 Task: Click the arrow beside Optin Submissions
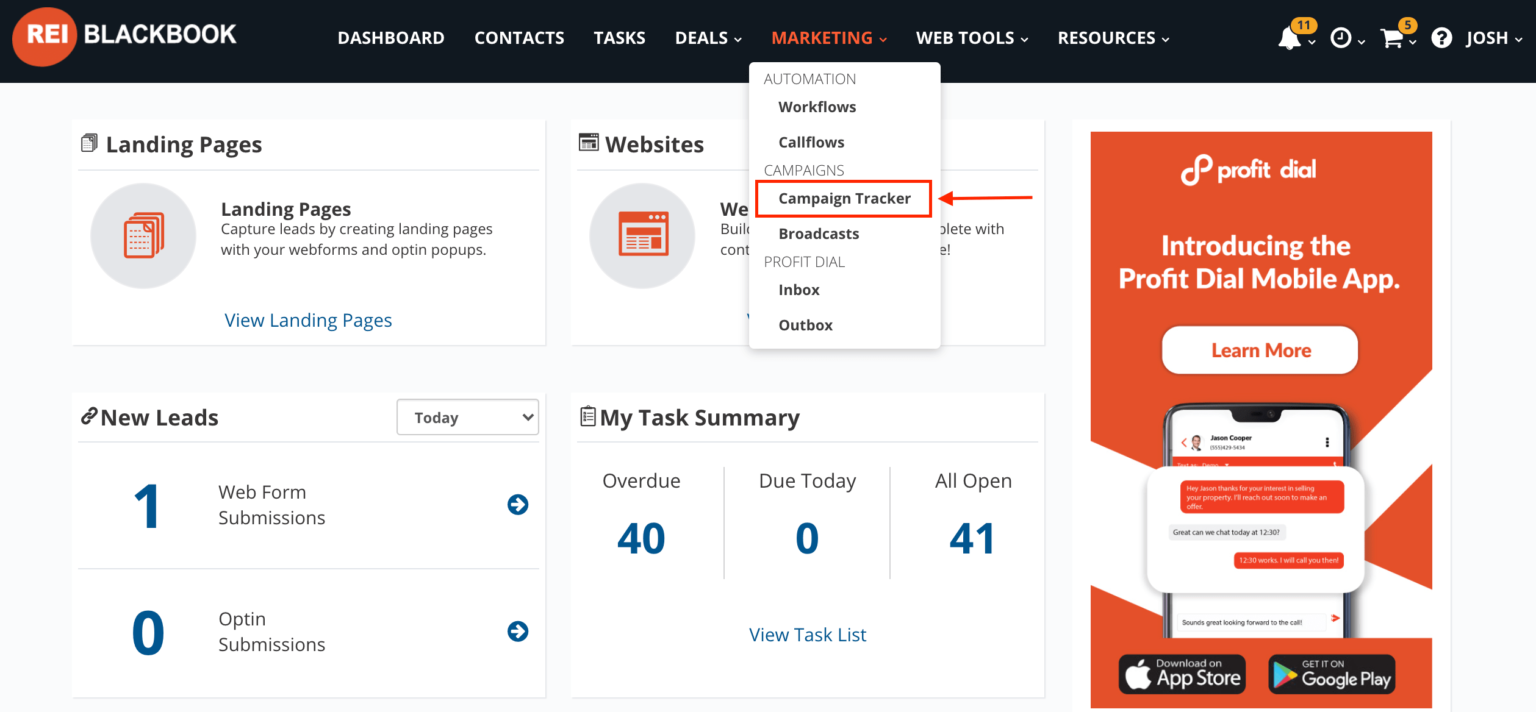point(517,631)
